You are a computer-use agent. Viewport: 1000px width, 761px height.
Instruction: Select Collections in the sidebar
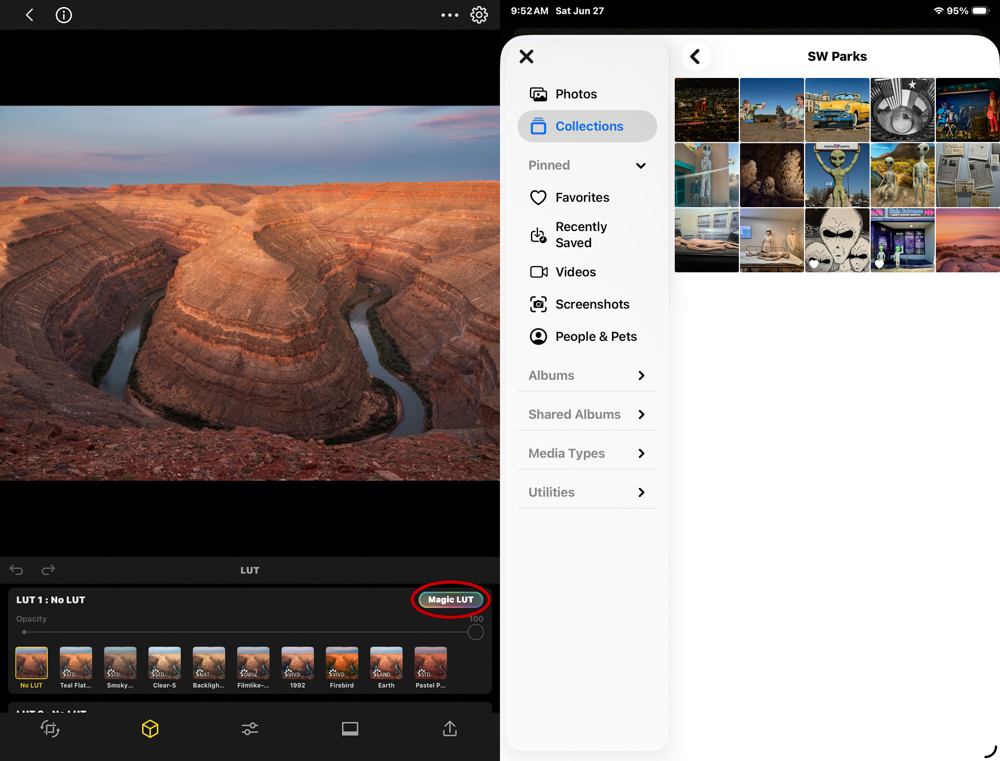pyautogui.click(x=587, y=126)
